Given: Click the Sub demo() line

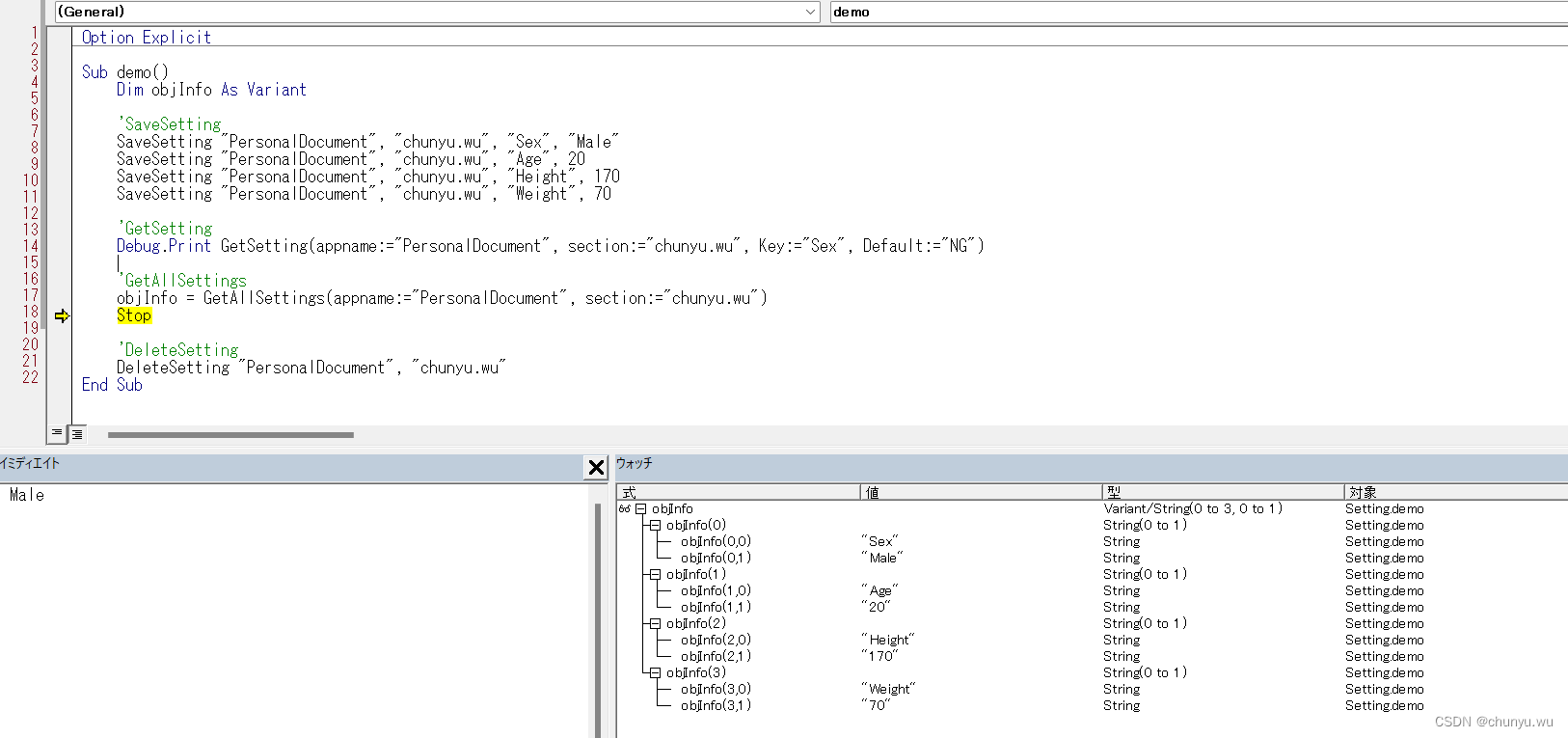Looking at the screenshot, I should 125,72.
